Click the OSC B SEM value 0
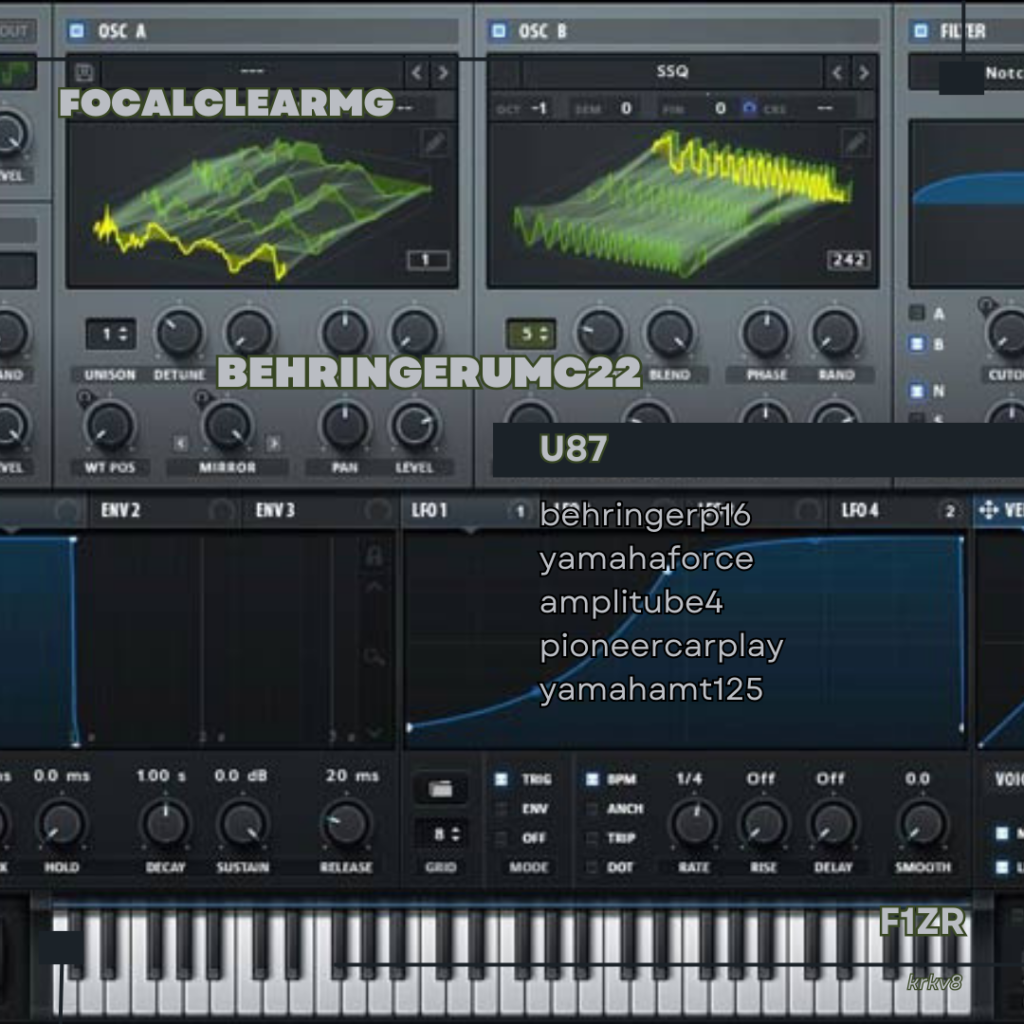Viewport: 1024px width, 1024px height. [x=626, y=108]
